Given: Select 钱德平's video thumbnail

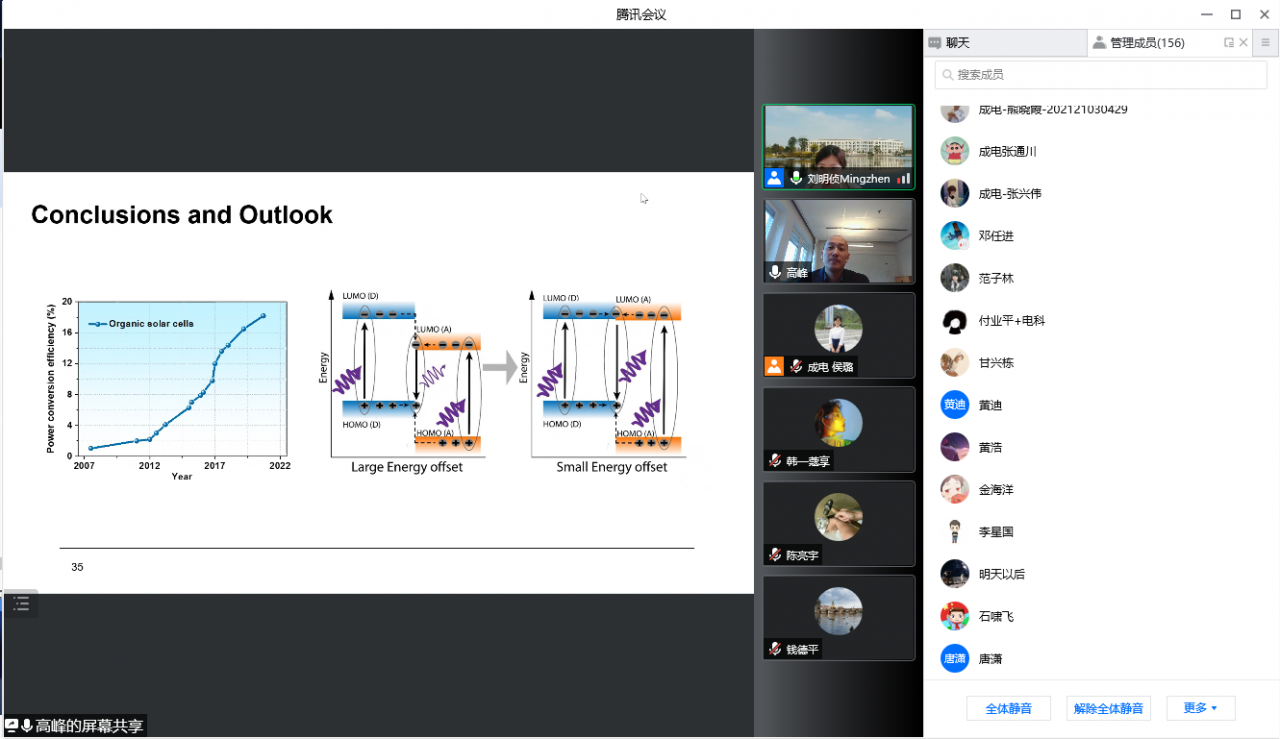Looking at the screenshot, I should coord(838,617).
